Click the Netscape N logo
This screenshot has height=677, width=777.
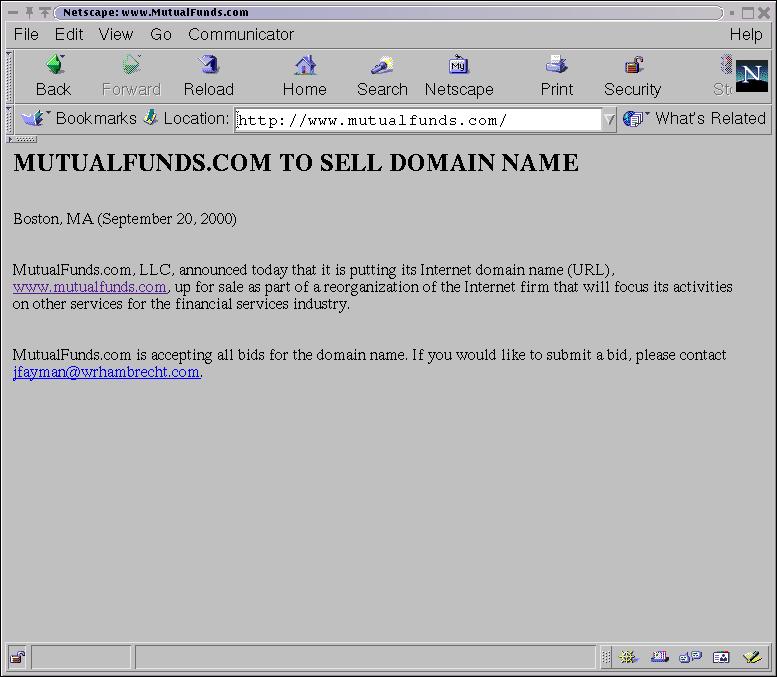752,76
